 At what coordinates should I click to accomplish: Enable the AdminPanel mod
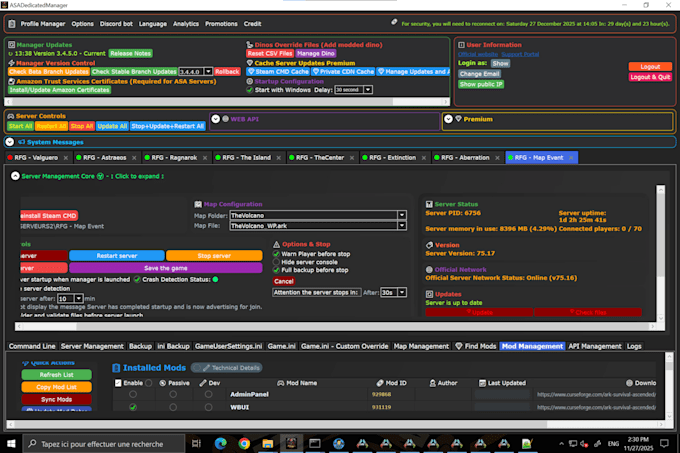(133, 394)
